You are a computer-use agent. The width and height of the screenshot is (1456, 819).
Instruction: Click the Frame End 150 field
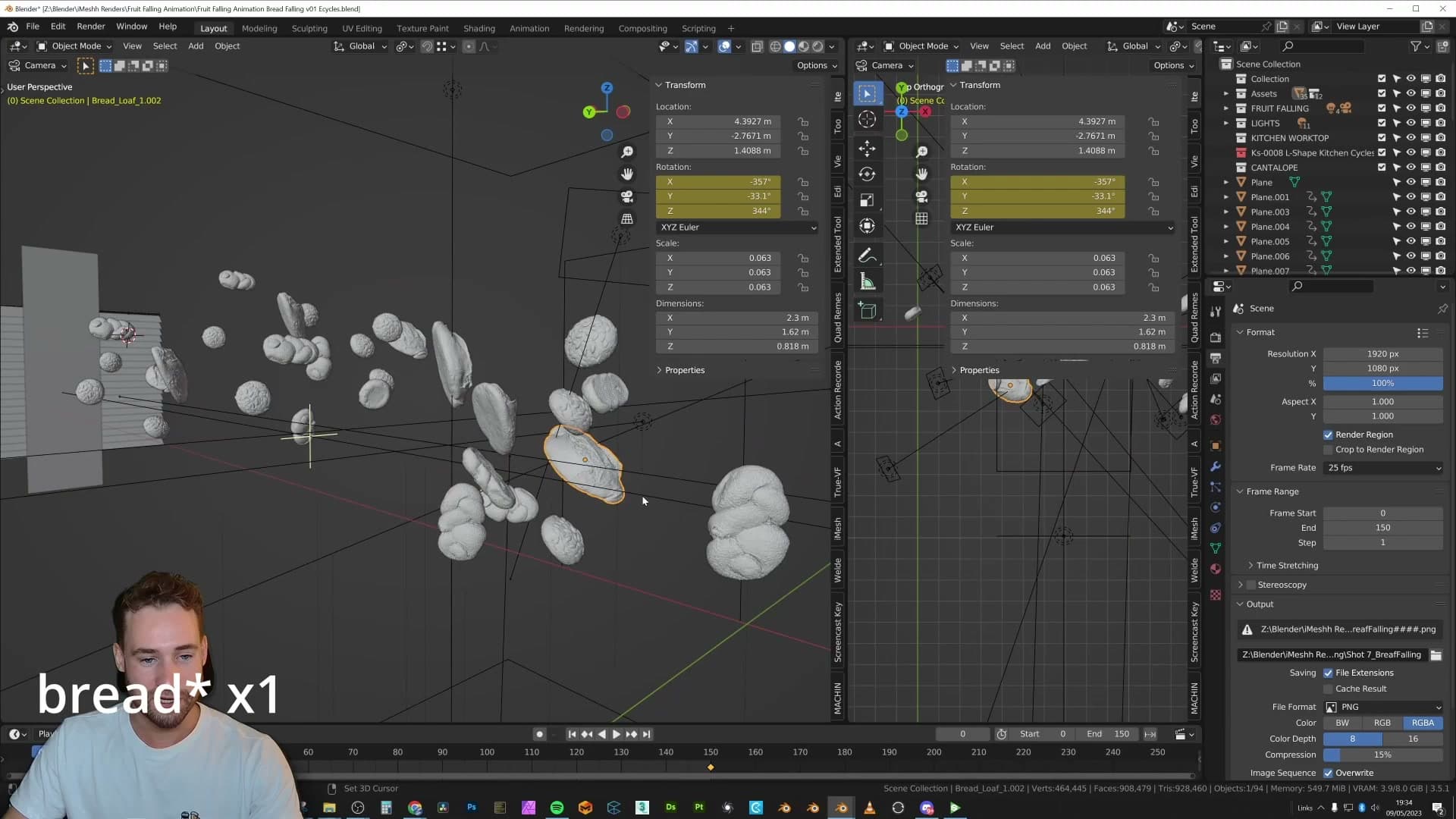pyautogui.click(x=1383, y=529)
